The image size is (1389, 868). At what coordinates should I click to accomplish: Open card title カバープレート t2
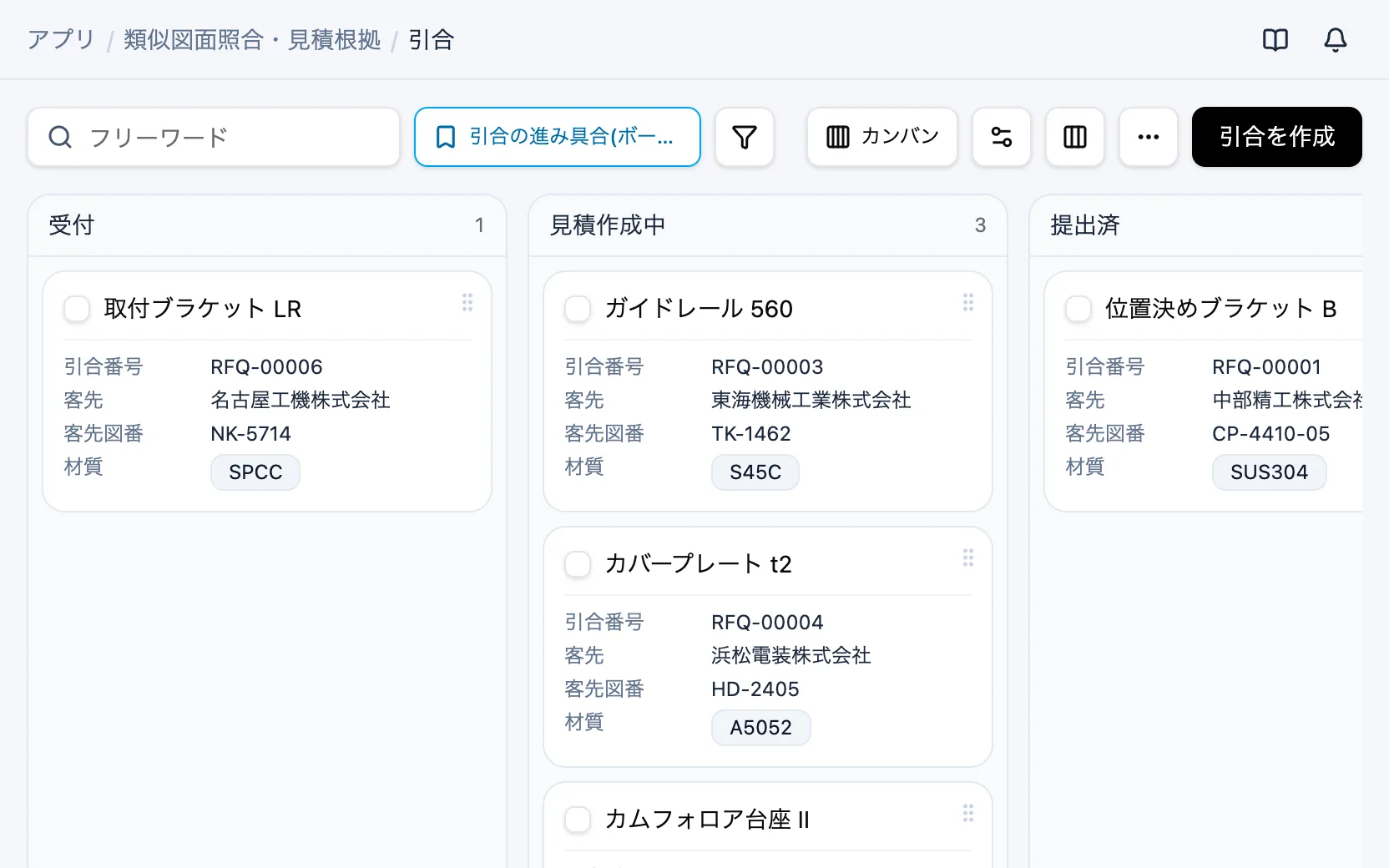(x=698, y=564)
